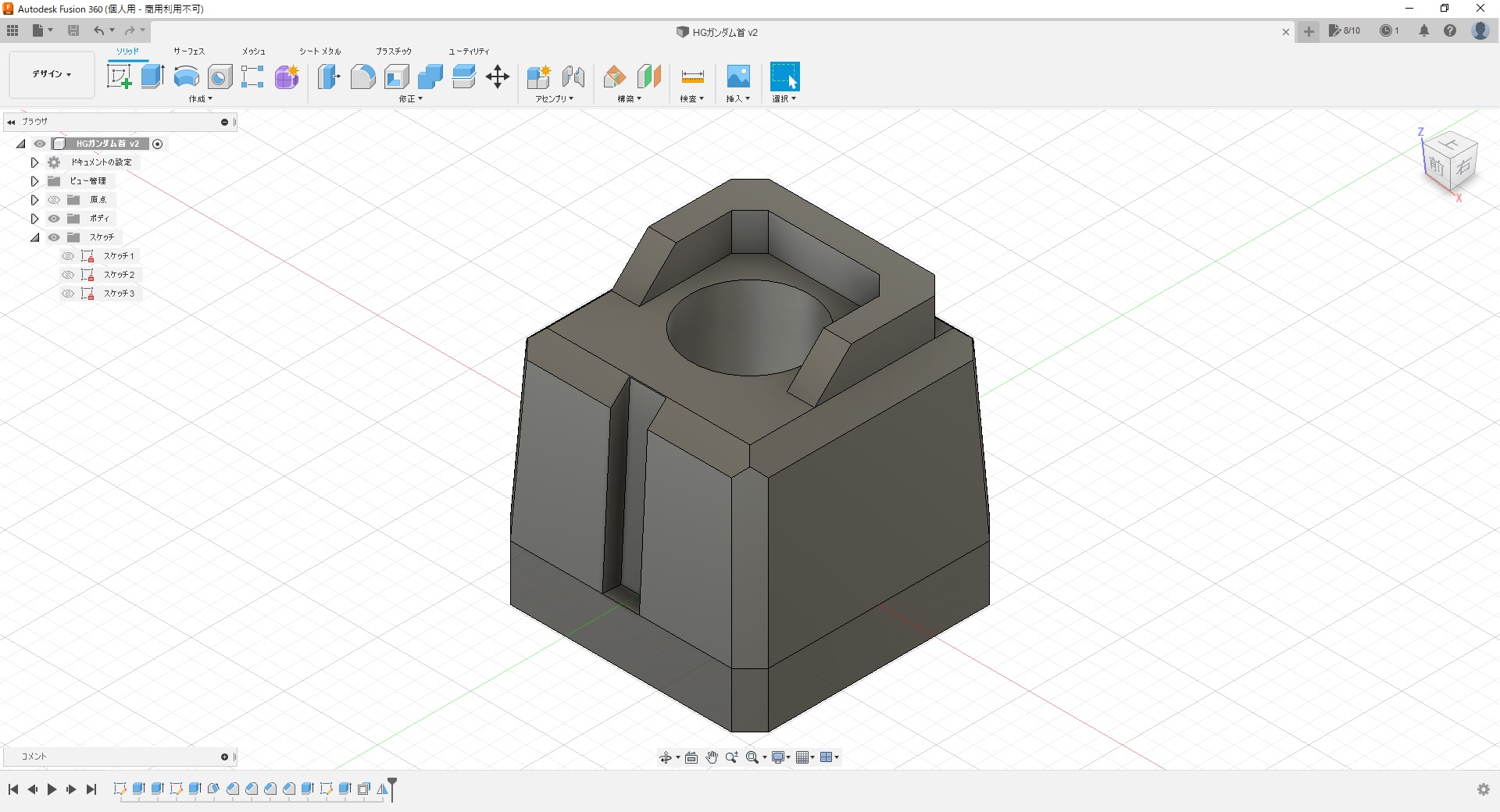Select the Create Sketch tool
Image resolution: width=1500 pixels, height=812 pixels.
pyautogui.click(x=119, y=77)
